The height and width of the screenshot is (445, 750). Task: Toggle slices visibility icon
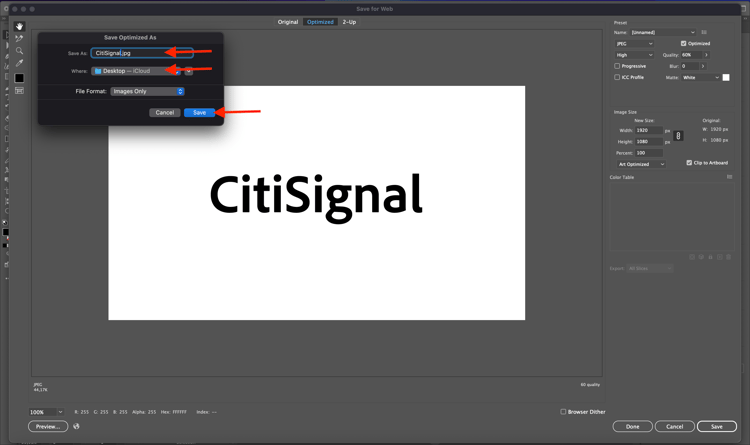(x=19, y=90)
